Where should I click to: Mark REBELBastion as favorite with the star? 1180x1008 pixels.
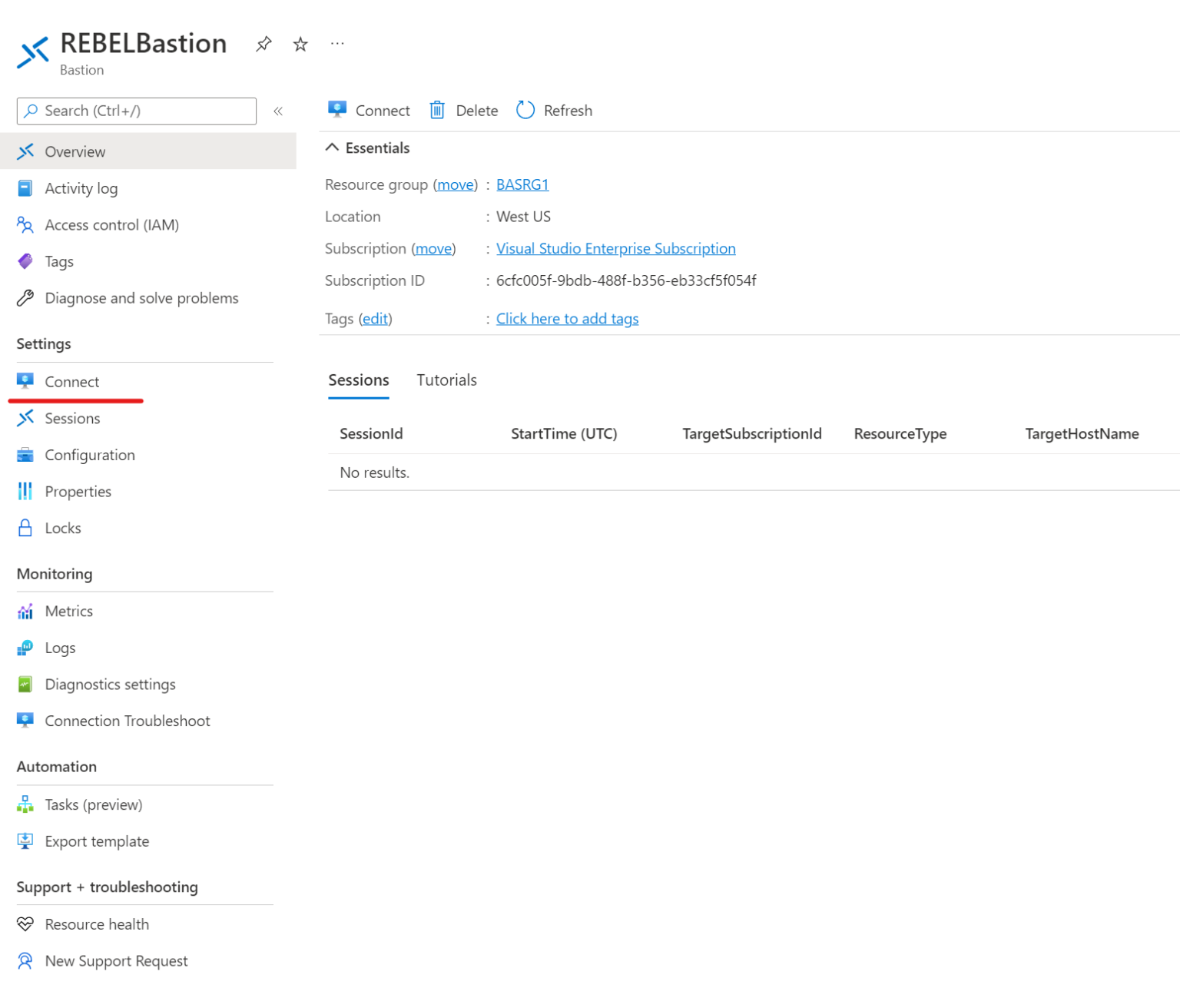point(300,44)
